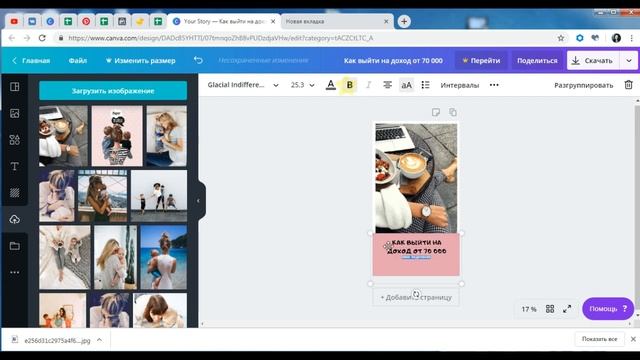Click the Поделиться button

tap(537, 60)
